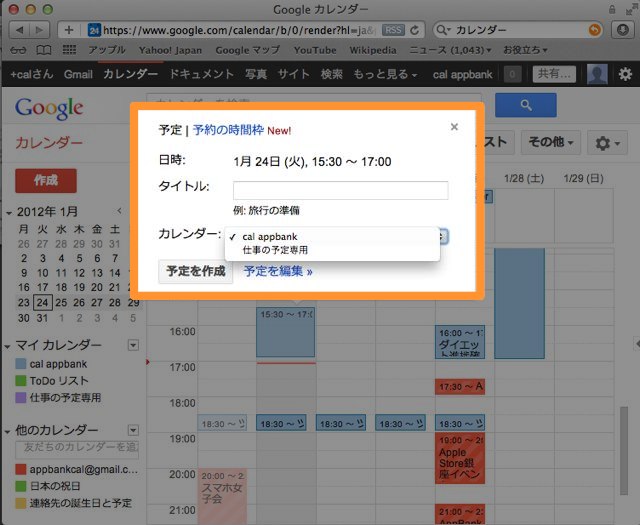This screenshot has width=640, height=525.
Task: Collapse the マイ カレンダー section triangle
Action: click(x=8, y=347)
